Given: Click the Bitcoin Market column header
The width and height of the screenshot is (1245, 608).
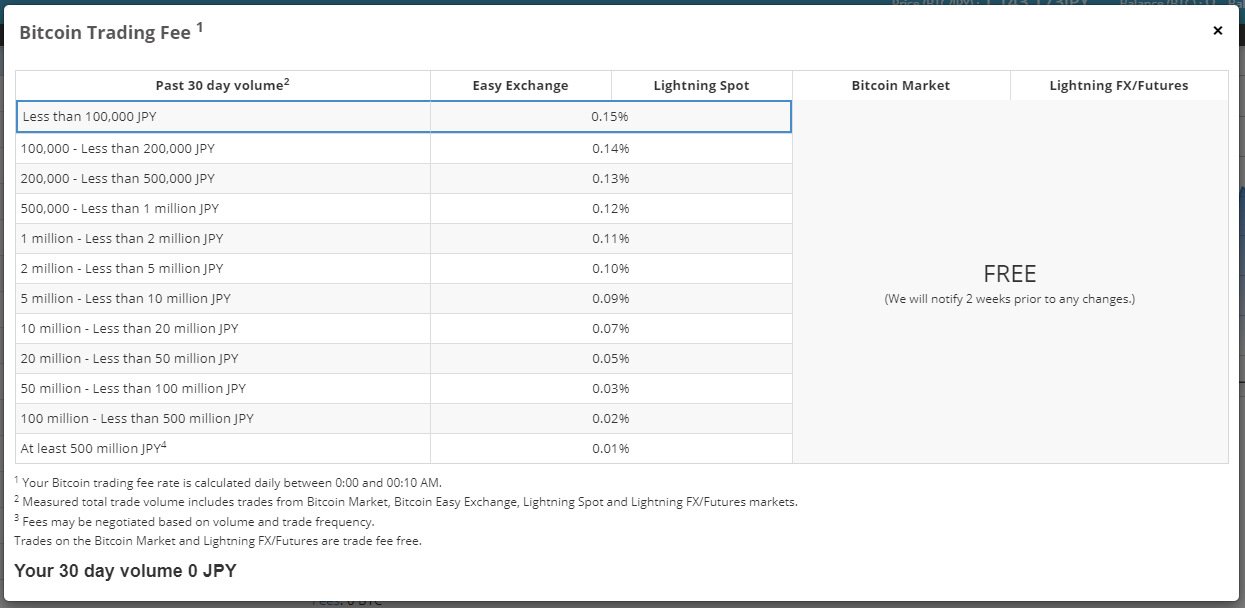Looking at the screenshot, I should tap(900, 86).
